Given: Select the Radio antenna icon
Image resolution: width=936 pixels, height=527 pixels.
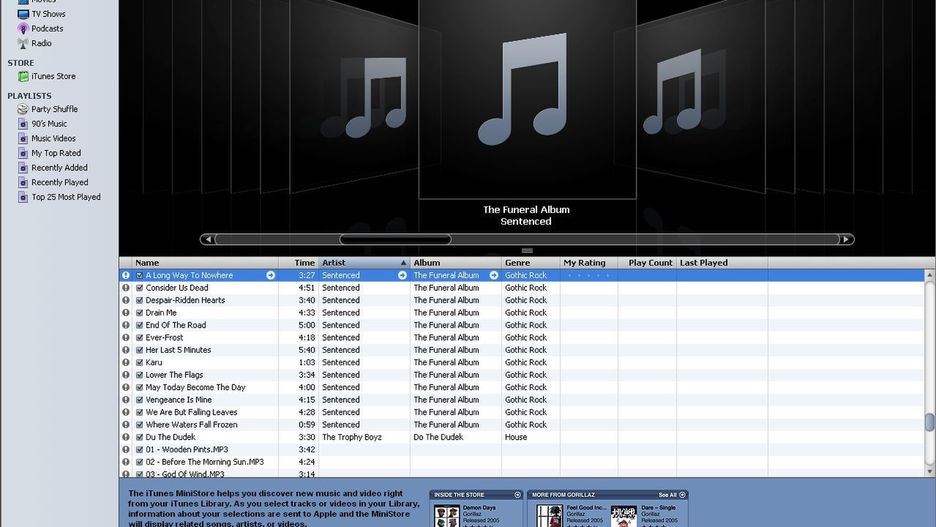Looking at the screenshot, I should pos(23,43).
